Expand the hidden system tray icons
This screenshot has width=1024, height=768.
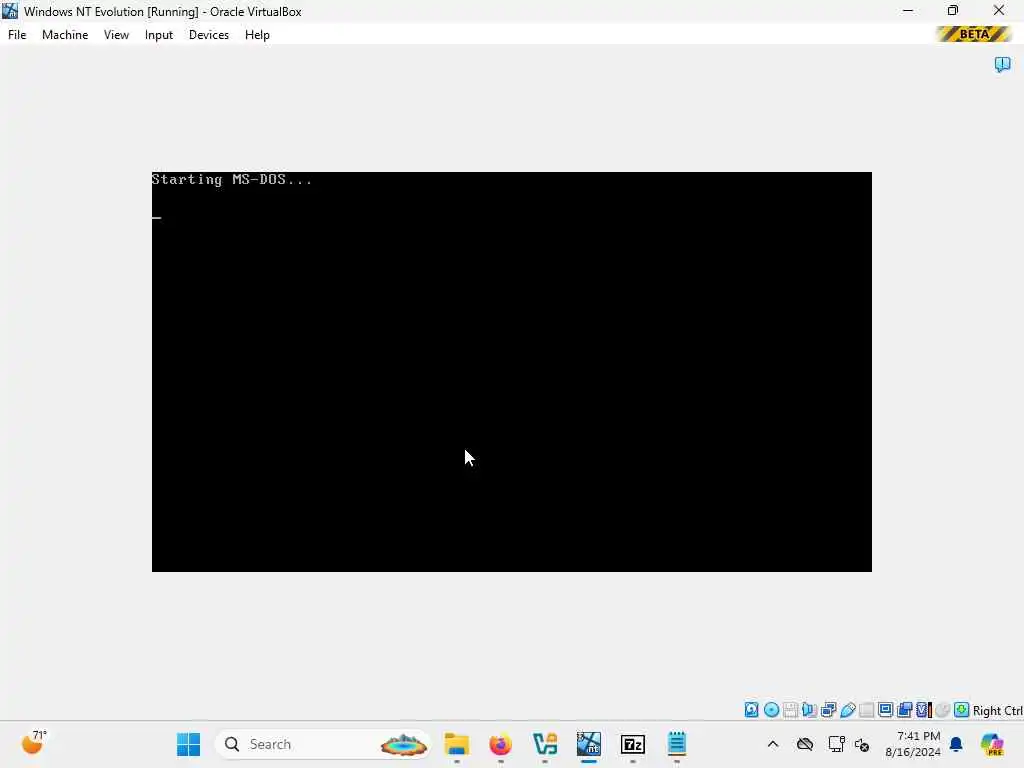point(773,744)
